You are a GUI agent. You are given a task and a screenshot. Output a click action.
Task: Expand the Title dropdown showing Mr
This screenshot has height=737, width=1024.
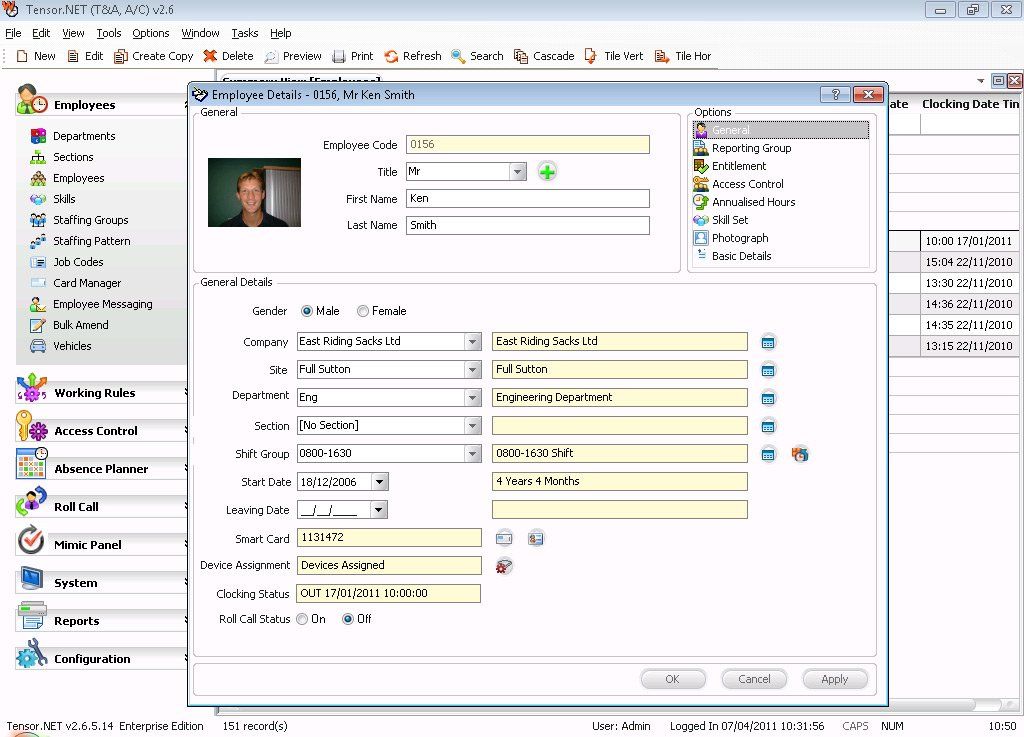click(518, 172)
